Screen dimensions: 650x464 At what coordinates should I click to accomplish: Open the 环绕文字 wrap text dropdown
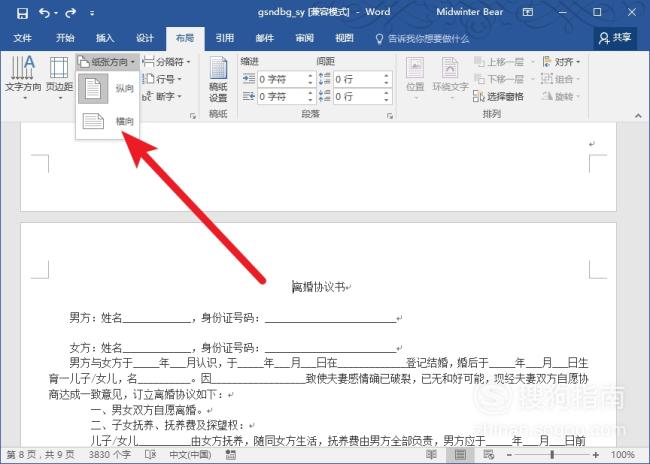tap(450, 79)
